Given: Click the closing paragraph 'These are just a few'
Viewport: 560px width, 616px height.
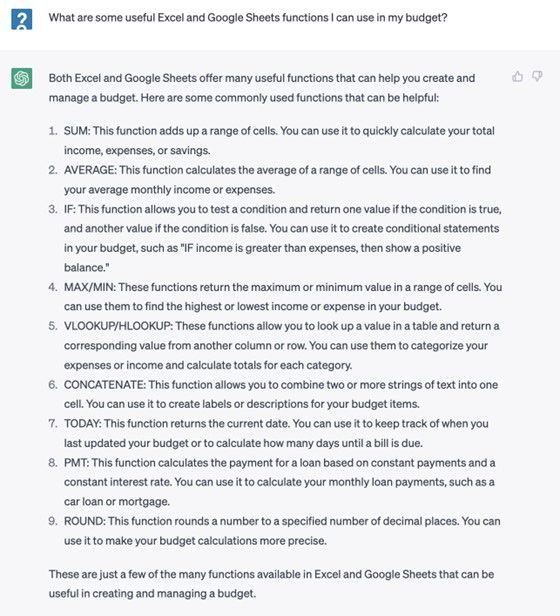Looking at the screenshot, I should coord(271,583).
